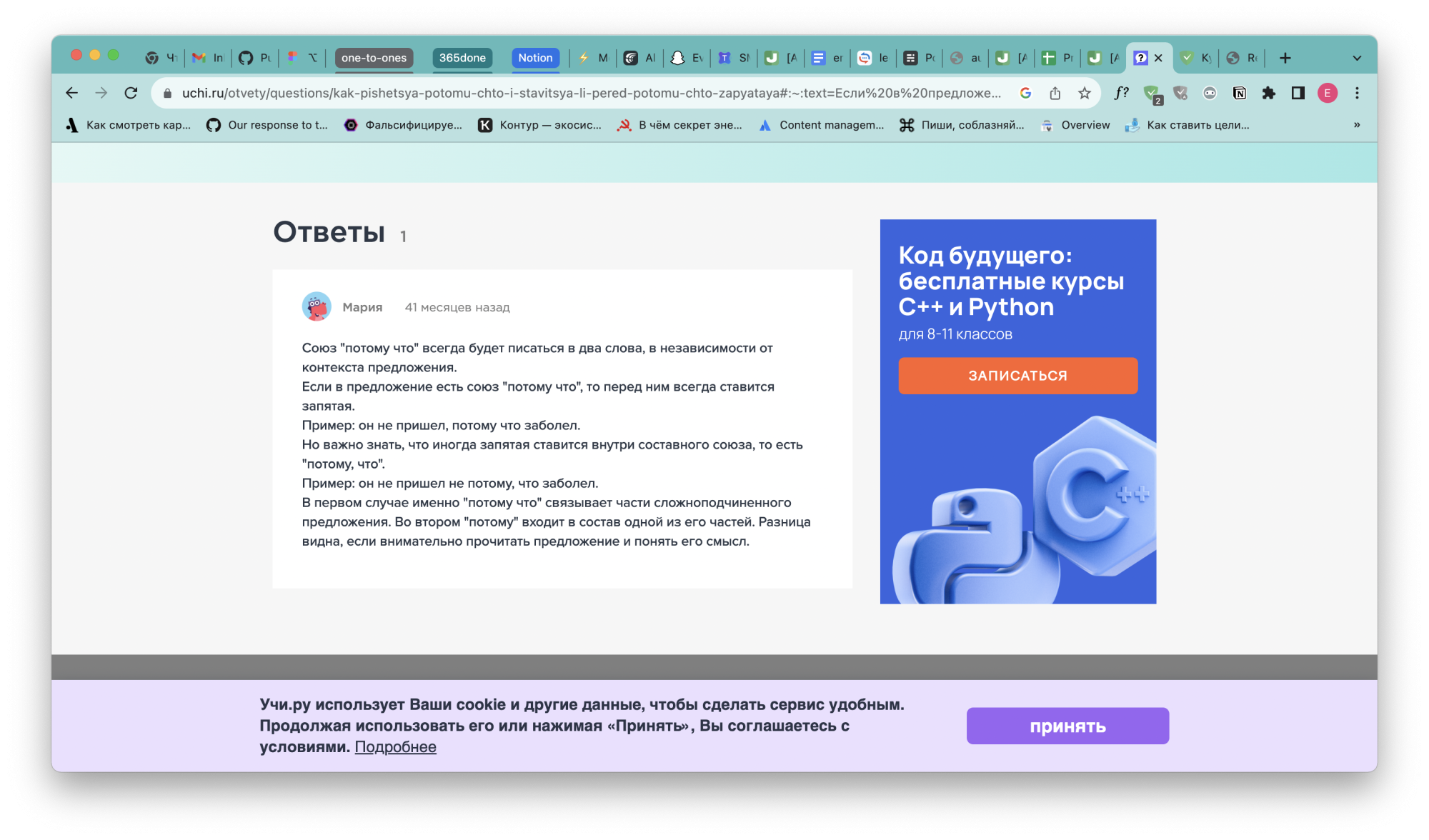
Task: Click the Adblock shield icon with badge 2
Action: (1151, 93)
